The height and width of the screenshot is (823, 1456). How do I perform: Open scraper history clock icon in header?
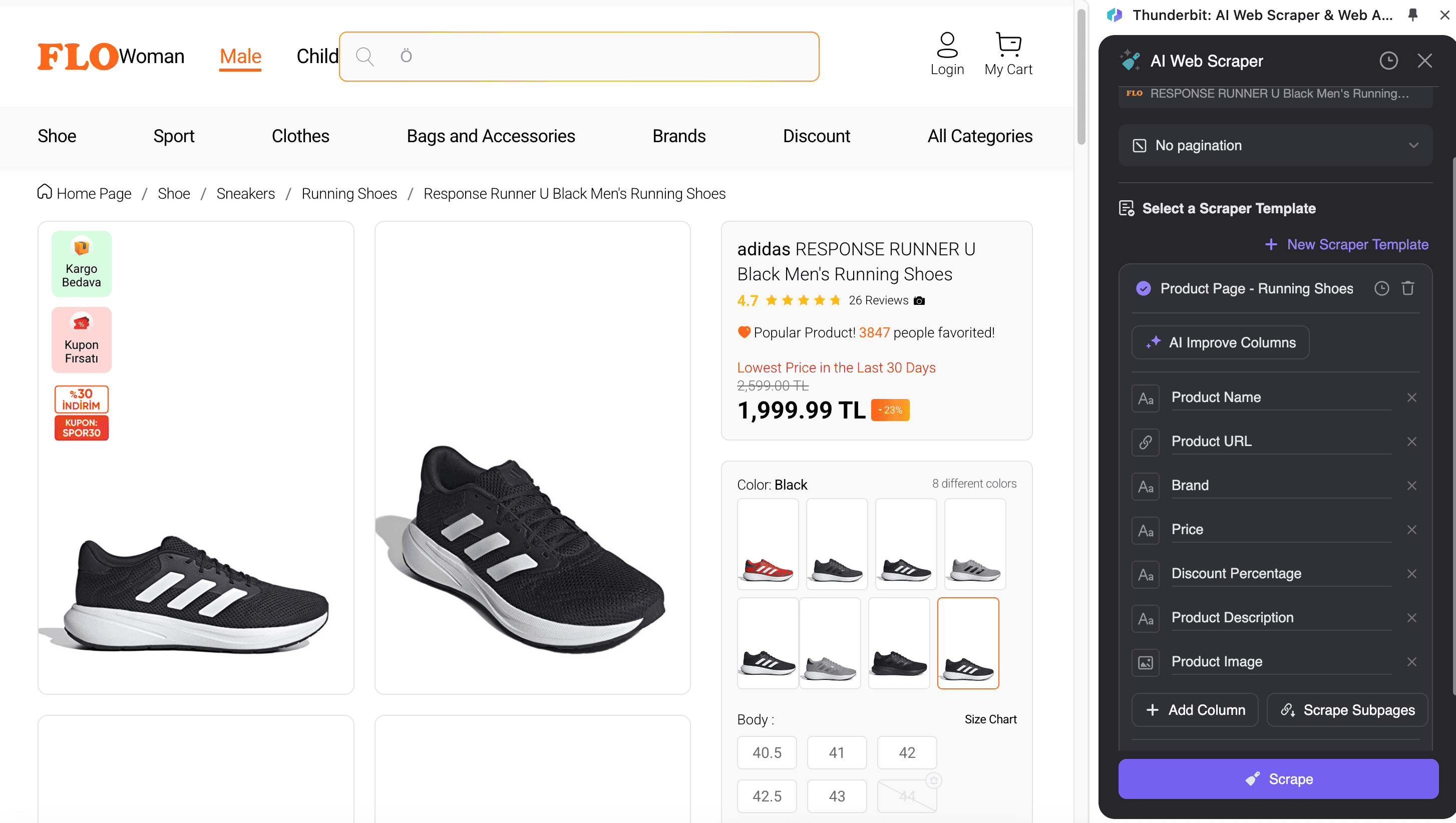(1388, 61)
